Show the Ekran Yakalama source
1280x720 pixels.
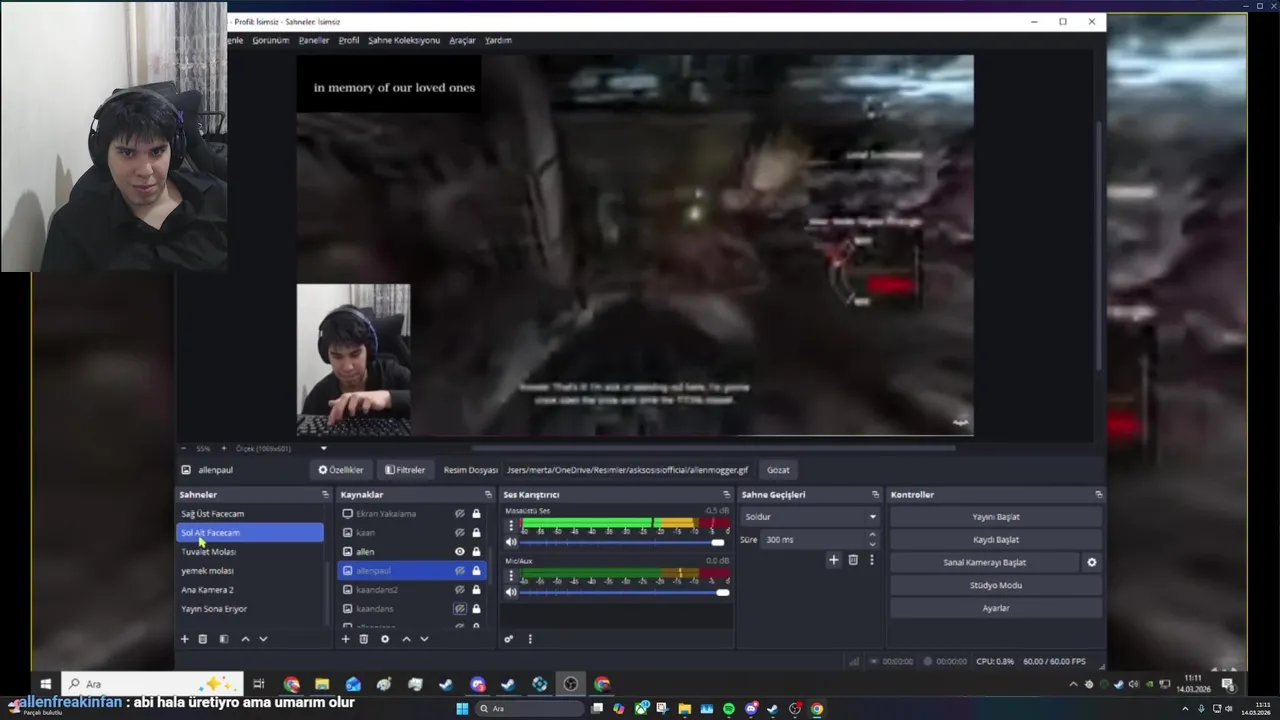(460, 514)
